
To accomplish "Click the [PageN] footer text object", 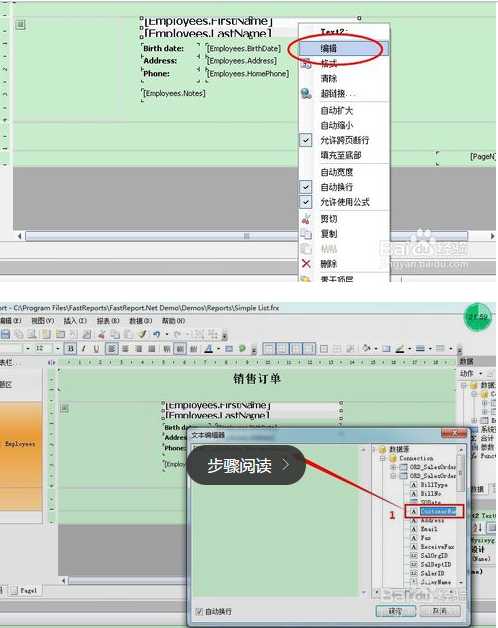I will pos(483,157).
